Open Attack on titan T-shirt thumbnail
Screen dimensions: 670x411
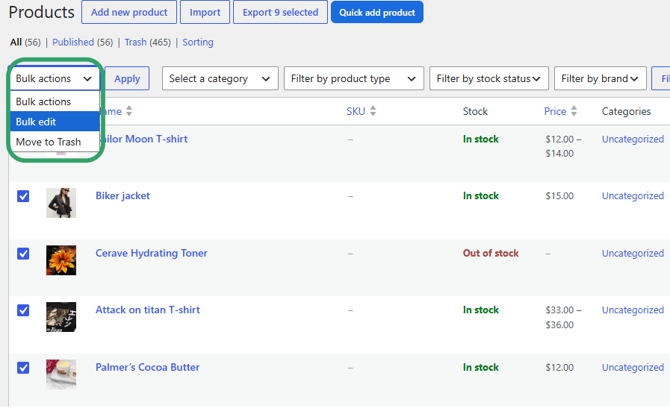(x=61, y=317)
